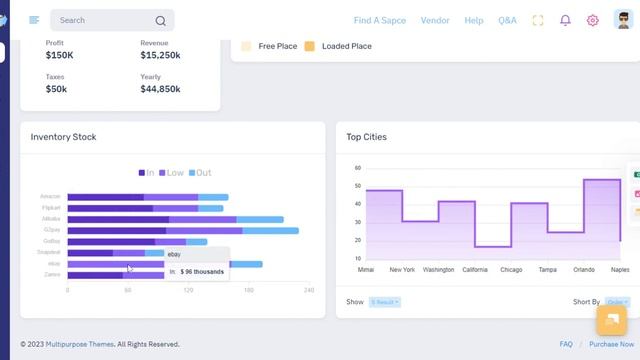Click the search magnifier icon

tap(160, 20)
